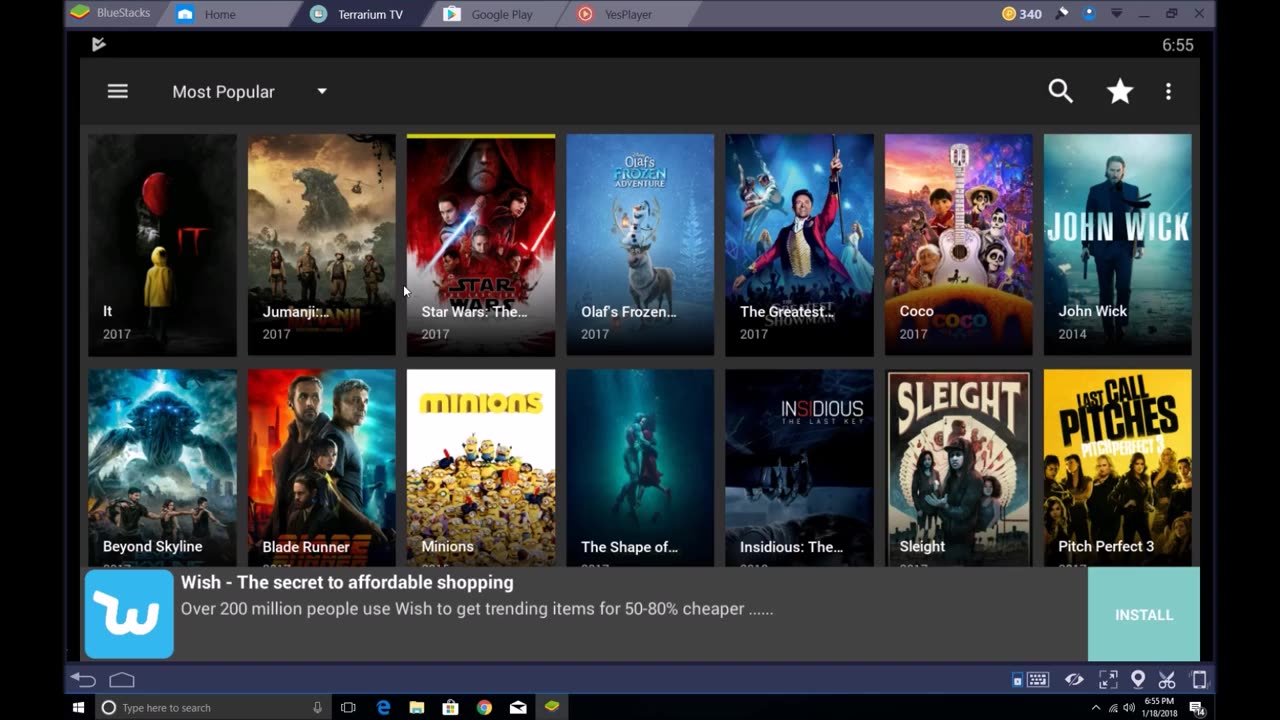Open the Wish ad headline link
Image resolution: width=1280 pixels, height=720 pixels.
[x=347, y=582]
